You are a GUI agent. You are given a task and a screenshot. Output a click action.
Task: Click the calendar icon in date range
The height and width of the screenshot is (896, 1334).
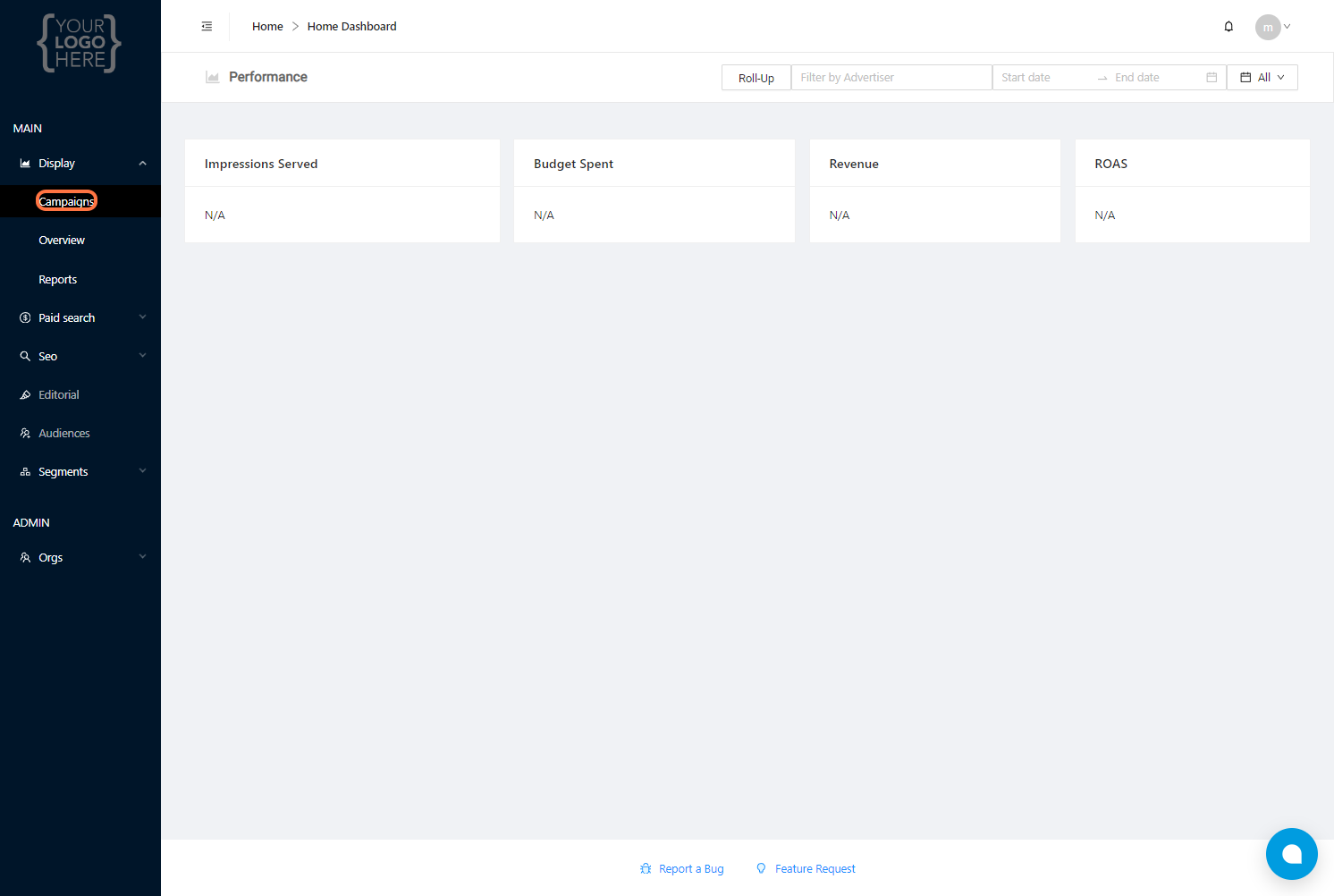coord(1212,78)
